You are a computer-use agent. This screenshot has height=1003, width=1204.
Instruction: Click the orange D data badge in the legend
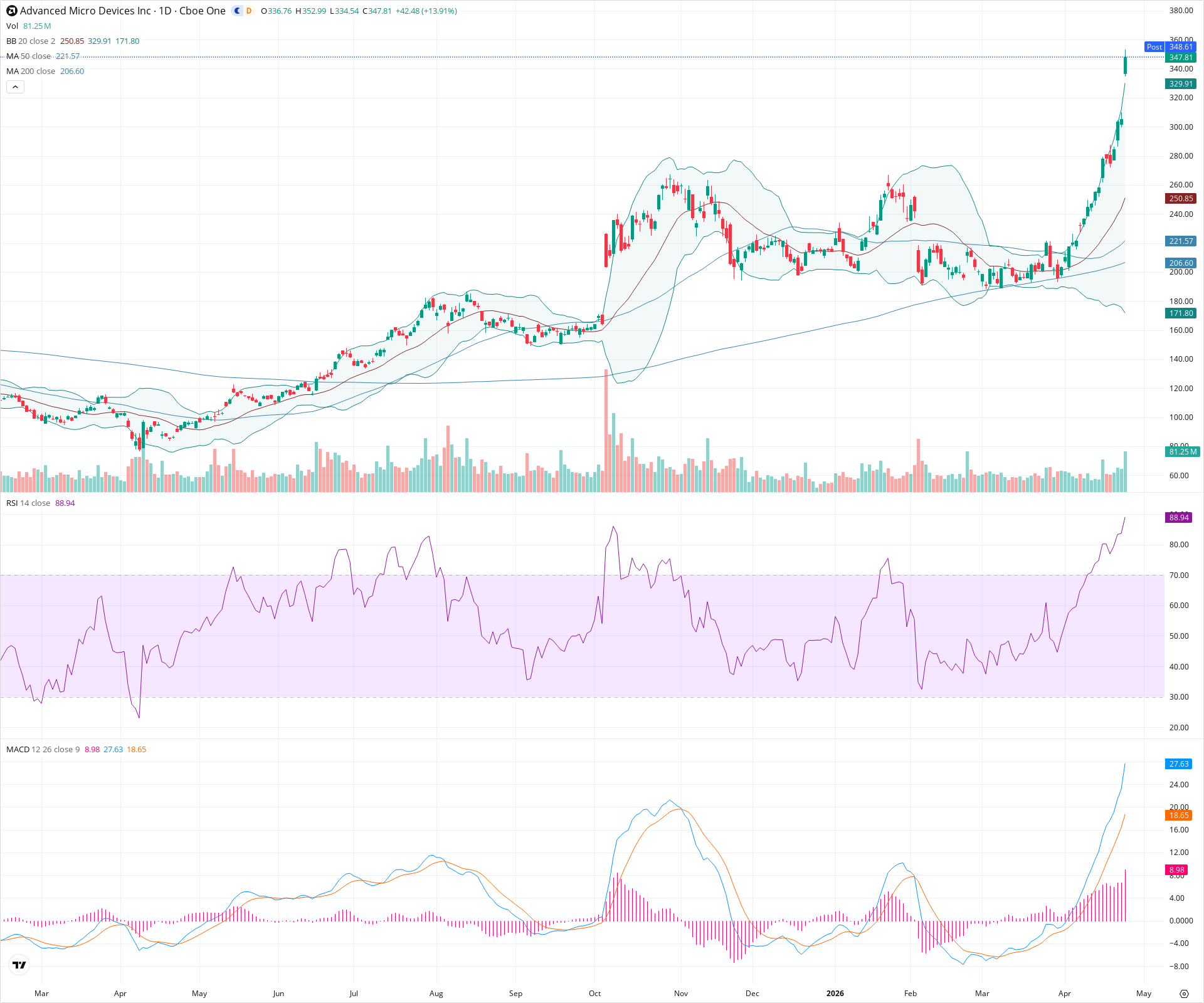[x=250, y=11]
